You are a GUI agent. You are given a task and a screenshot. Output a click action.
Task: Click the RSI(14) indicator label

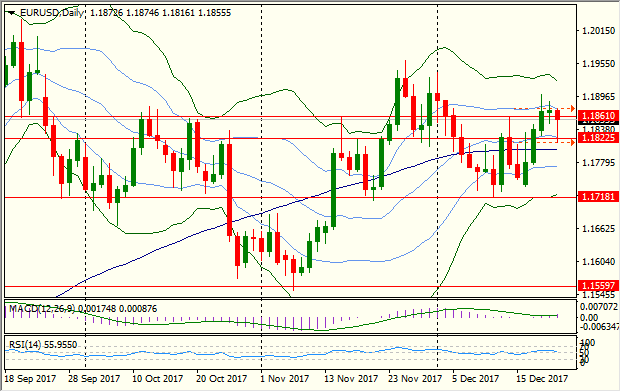pos(25,345)
